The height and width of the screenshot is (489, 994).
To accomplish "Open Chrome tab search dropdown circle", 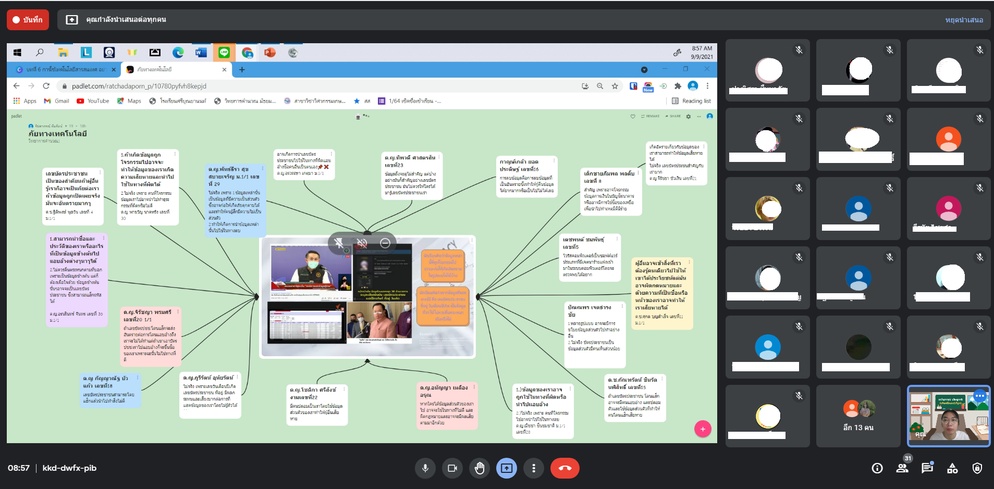I will click(644, 69).
